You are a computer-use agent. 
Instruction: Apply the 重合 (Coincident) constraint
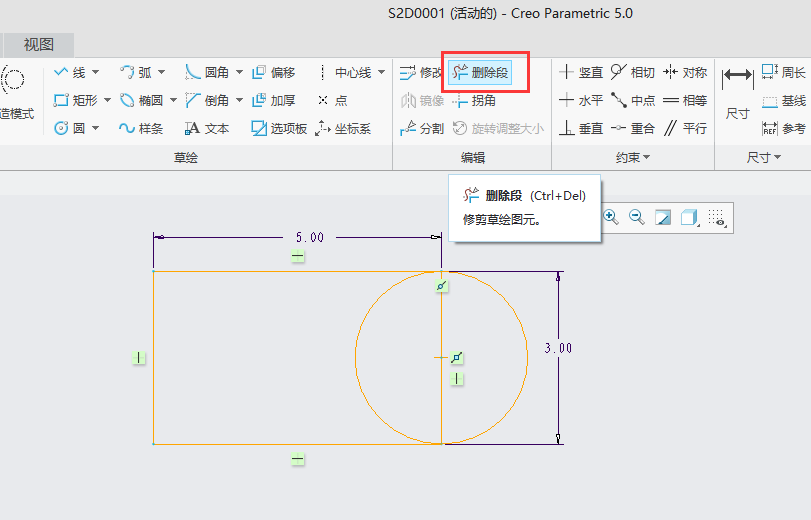pyautogui.click(x=633, y=128)
